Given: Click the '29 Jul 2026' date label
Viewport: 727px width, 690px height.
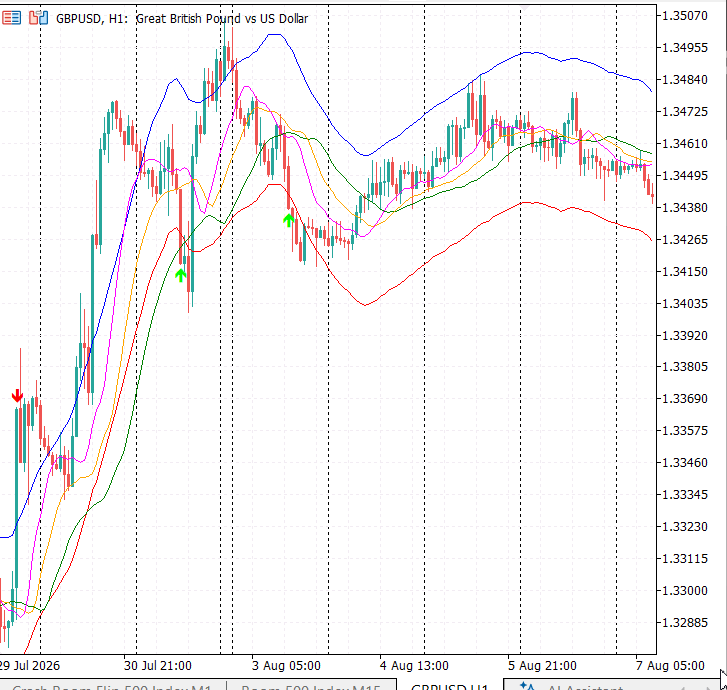Looking at the screenshot, I should coord(30,666).
